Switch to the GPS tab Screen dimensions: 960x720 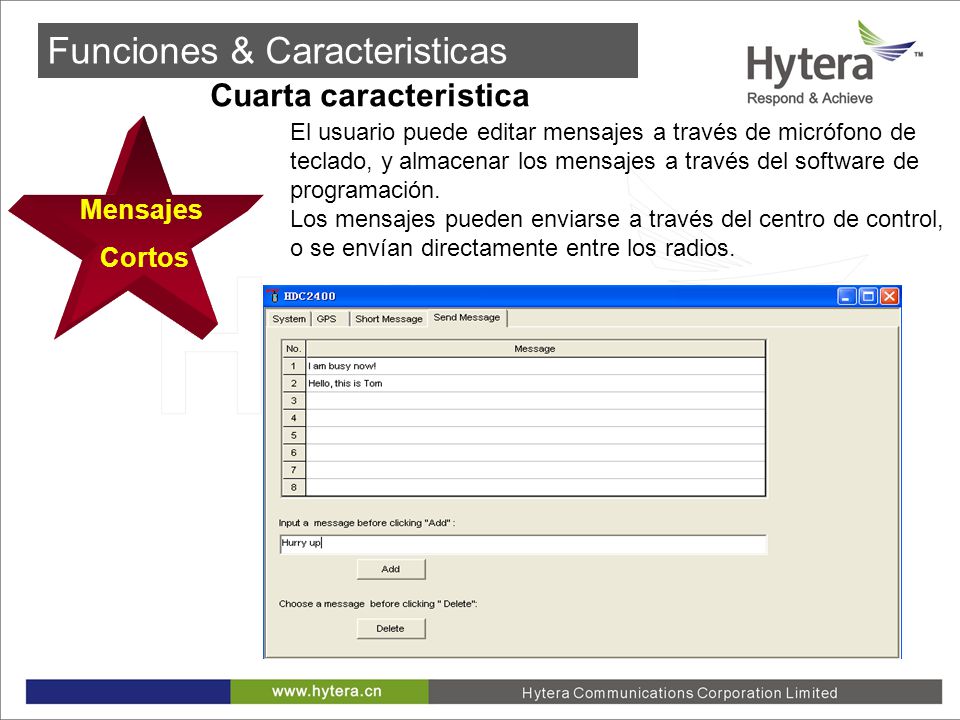coord(327,319)
